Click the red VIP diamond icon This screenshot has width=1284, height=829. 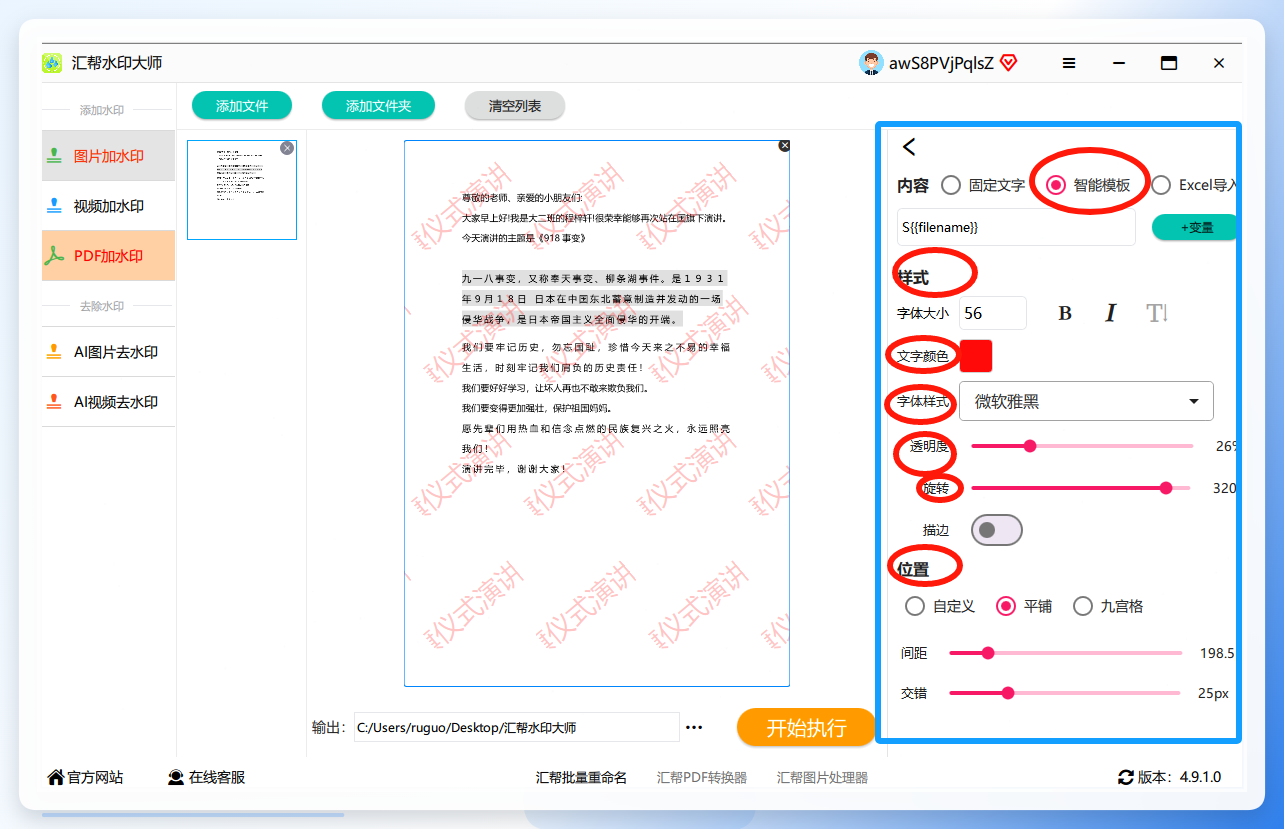click(1009, 63)
